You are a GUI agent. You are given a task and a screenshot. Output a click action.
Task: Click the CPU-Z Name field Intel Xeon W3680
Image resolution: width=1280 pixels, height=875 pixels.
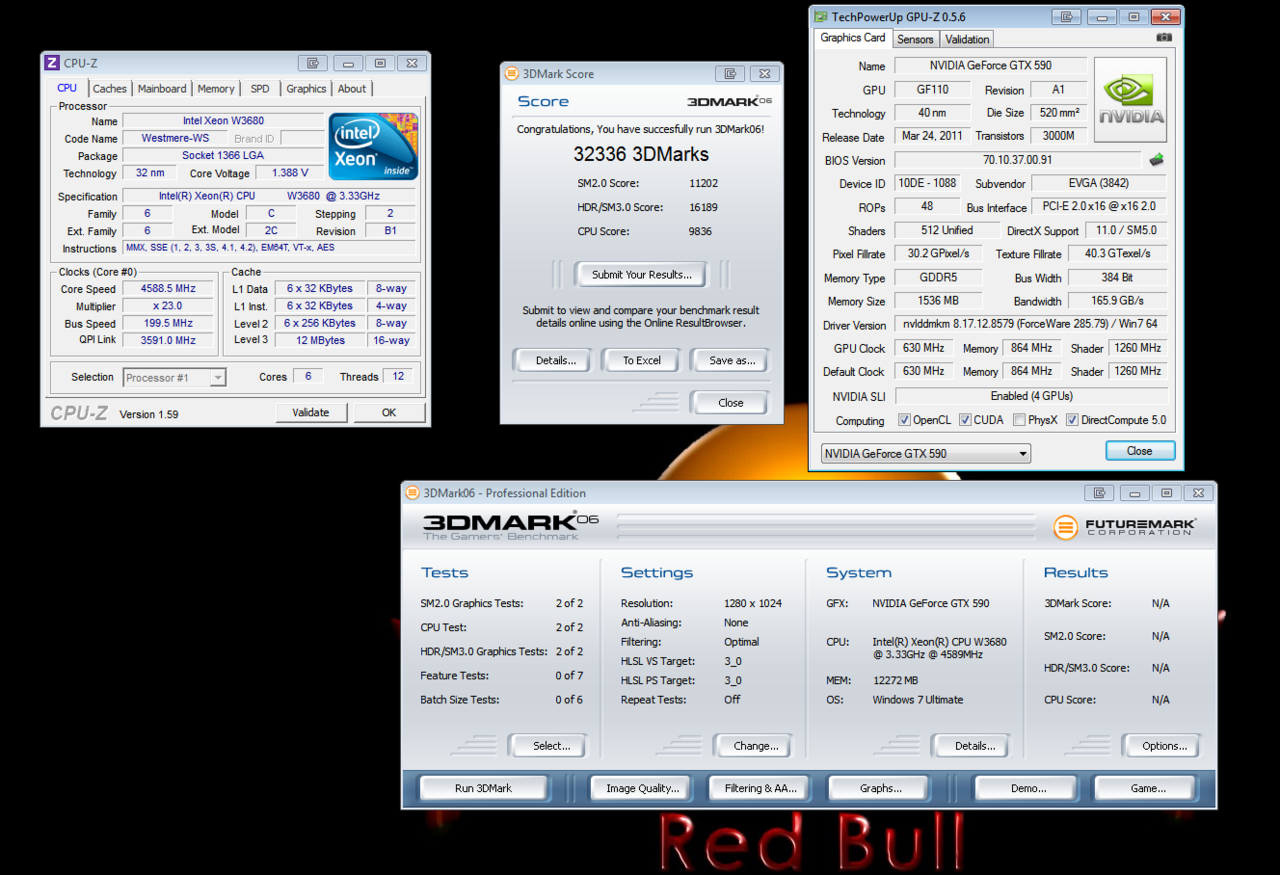pos(223,121)
